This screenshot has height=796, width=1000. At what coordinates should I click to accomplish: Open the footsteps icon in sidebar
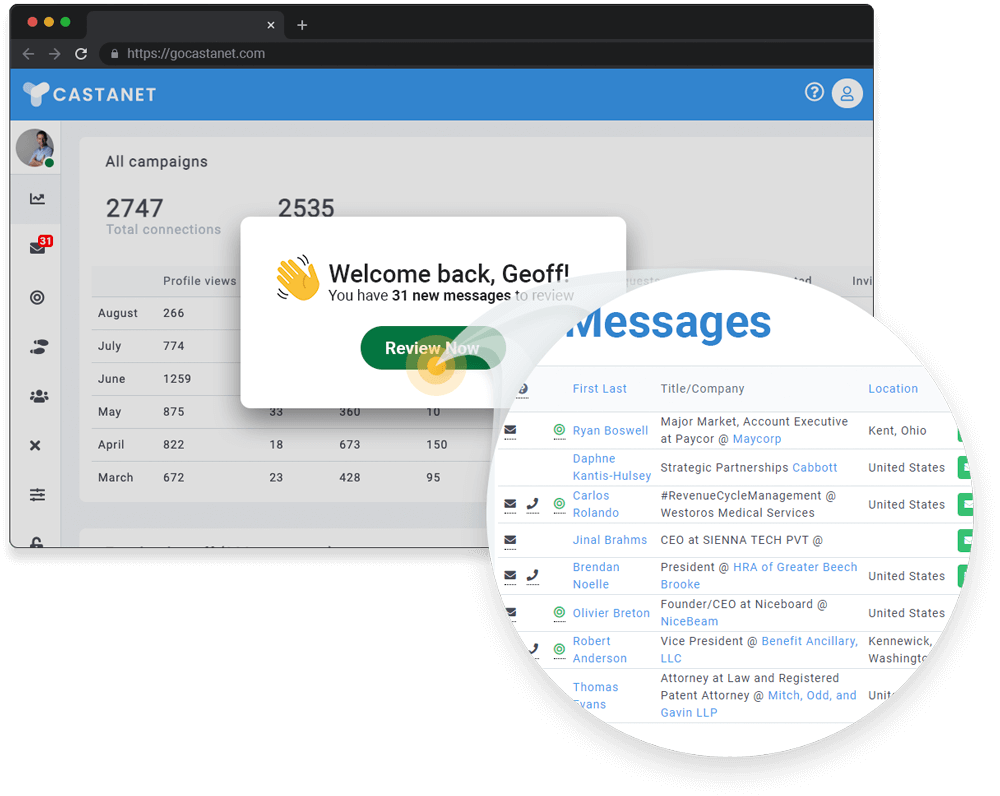tap(38, 347)
